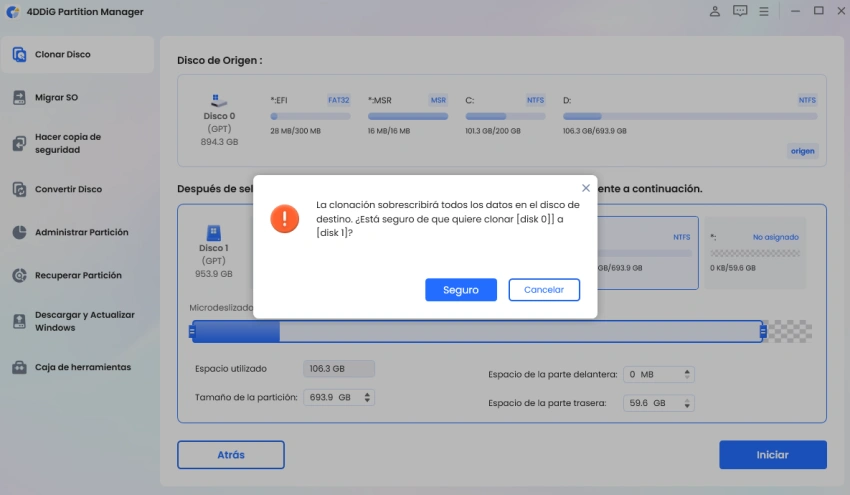Click the 894.3 GB Disco 0 capacity text
Viewport: 850px width, 495px height.
click(x=219, y=142)
